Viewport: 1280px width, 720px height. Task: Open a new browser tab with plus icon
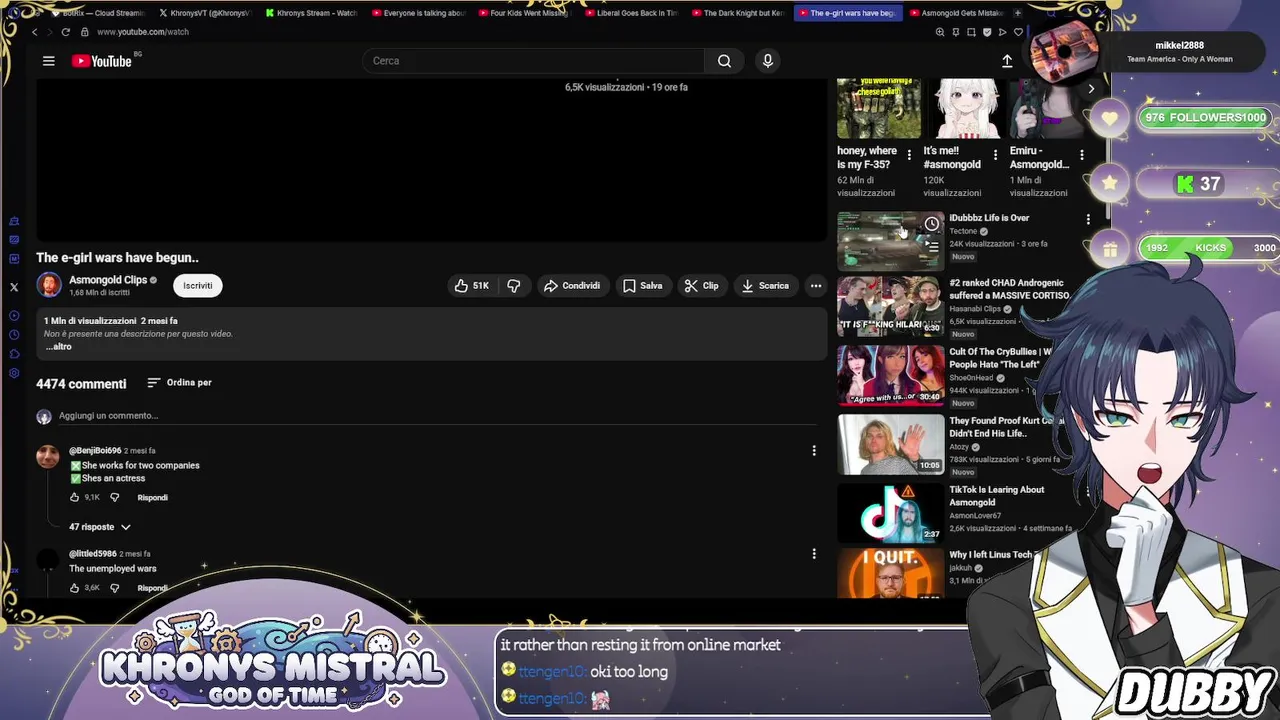point(1018,13)
